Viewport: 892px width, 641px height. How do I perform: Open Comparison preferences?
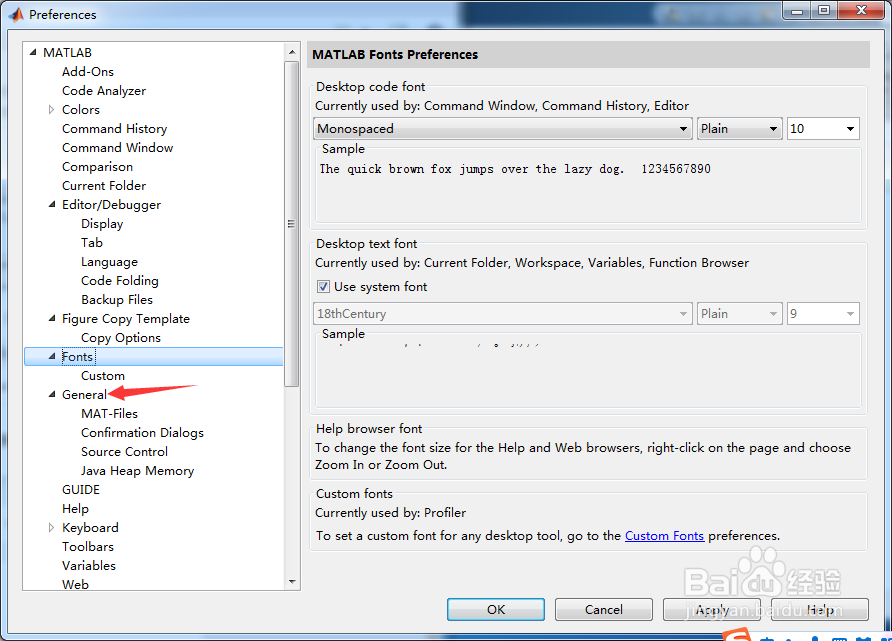coord(97,167)
